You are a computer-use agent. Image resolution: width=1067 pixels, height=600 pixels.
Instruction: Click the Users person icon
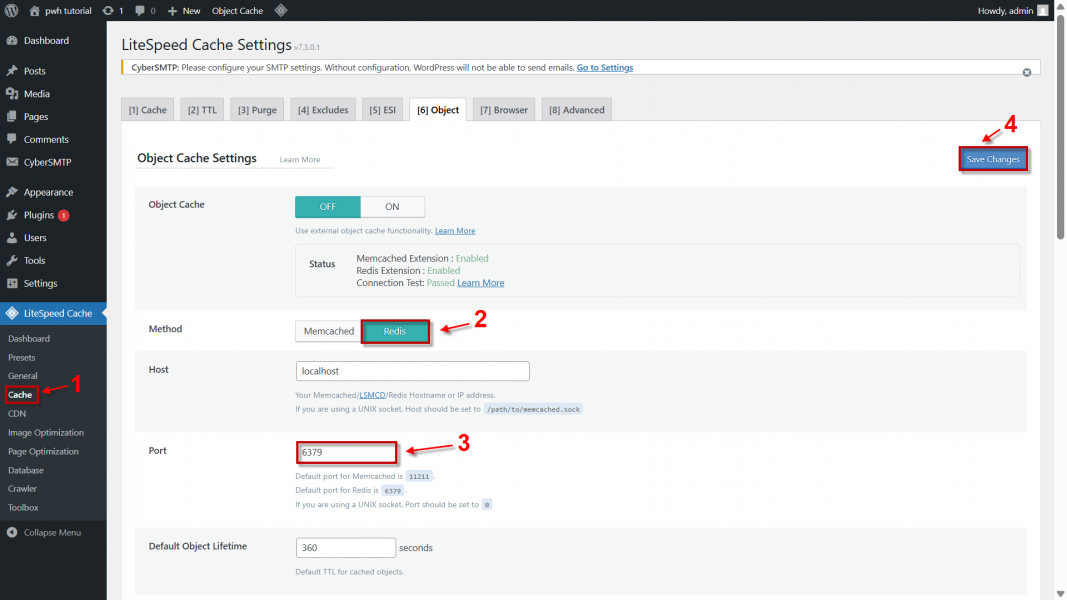point(12,237)
